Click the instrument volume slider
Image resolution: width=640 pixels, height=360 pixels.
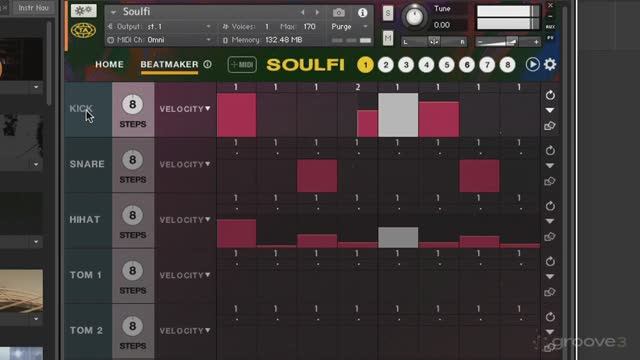pos(508,42)
